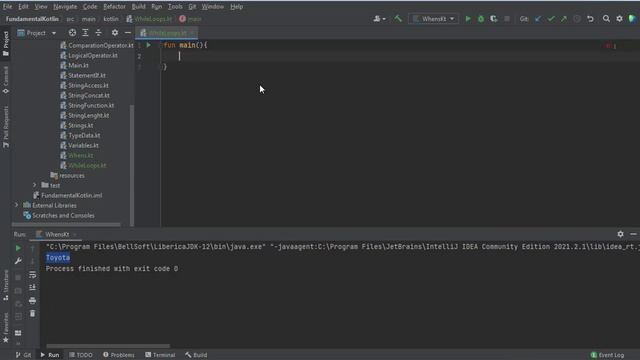This screenshot has height=360, width=640.
Task: Open the Refactor menu
Action: [x=114, y=7]
